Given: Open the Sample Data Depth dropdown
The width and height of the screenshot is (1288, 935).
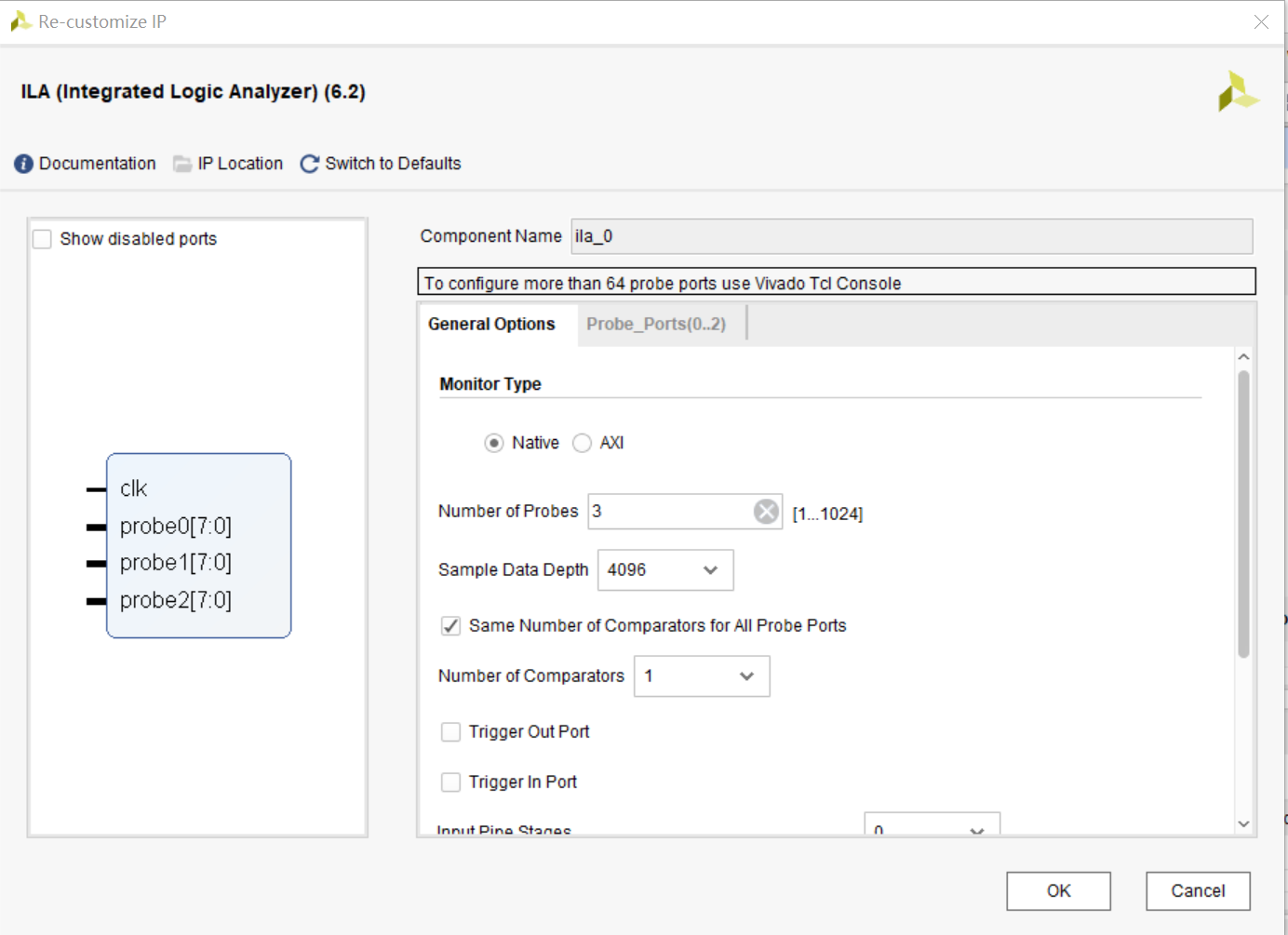Looking at the screenshot, I should [x=710, y=569].
